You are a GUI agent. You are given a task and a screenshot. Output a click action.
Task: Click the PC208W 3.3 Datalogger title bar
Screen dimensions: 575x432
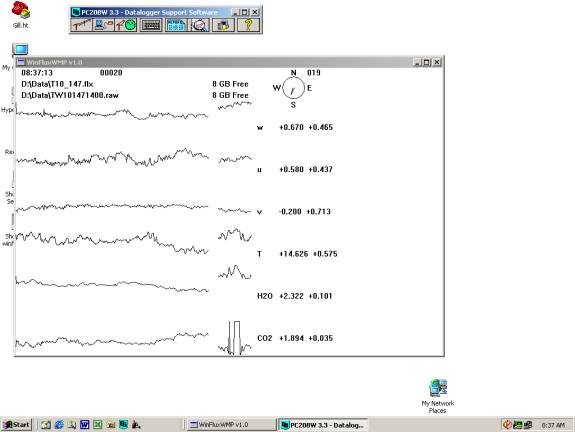(165, 12)
